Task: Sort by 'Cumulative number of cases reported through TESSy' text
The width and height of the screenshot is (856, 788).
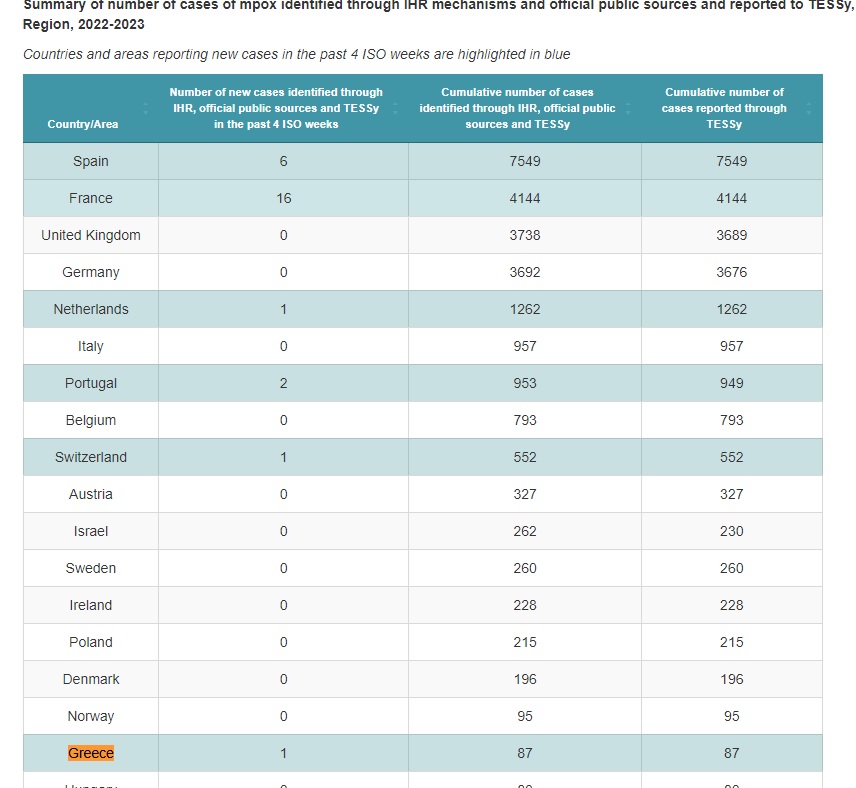Action: 724,108
